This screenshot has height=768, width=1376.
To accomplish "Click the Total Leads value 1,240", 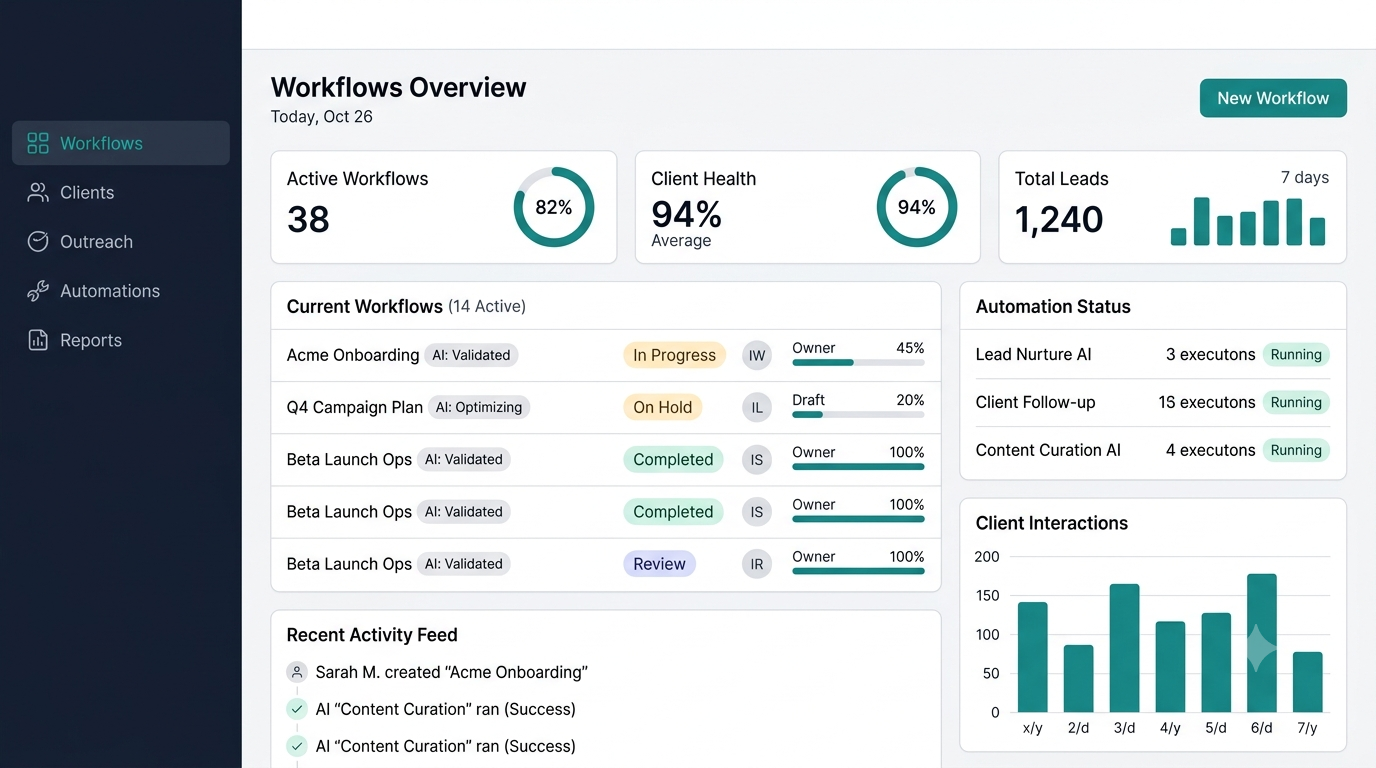I will [x=1059, y=219].
